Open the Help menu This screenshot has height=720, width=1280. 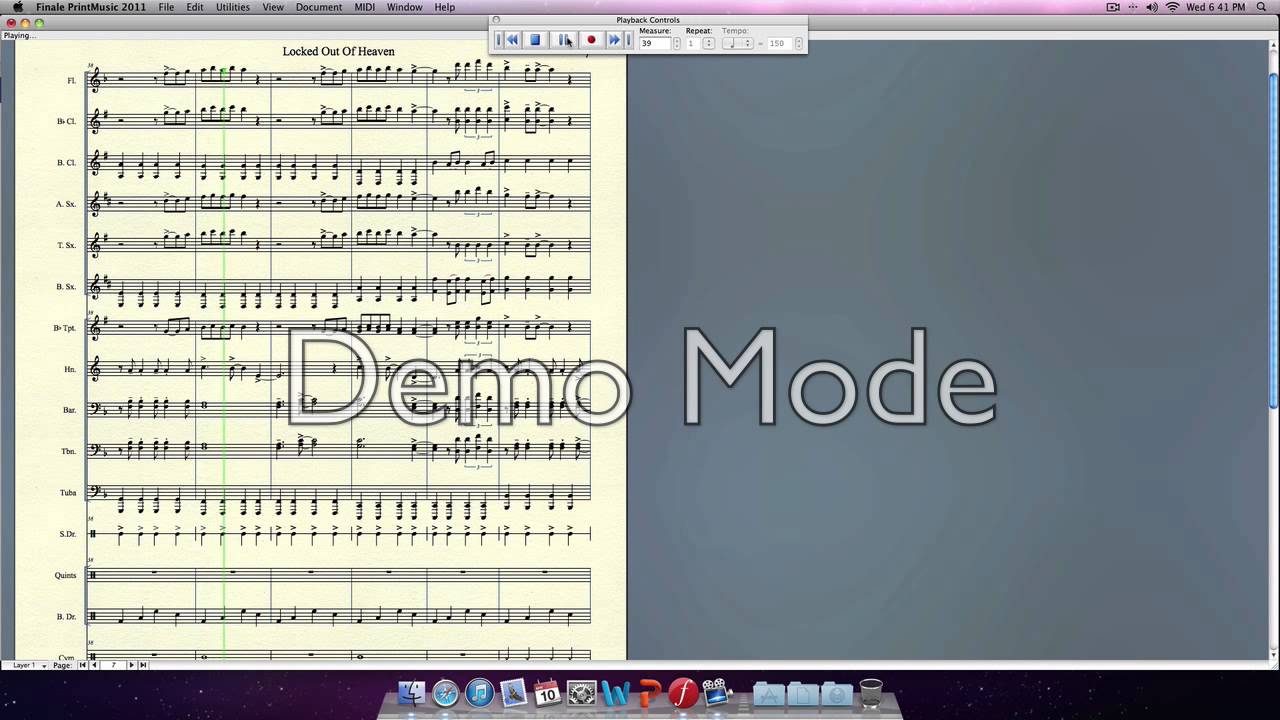point(444,7)
